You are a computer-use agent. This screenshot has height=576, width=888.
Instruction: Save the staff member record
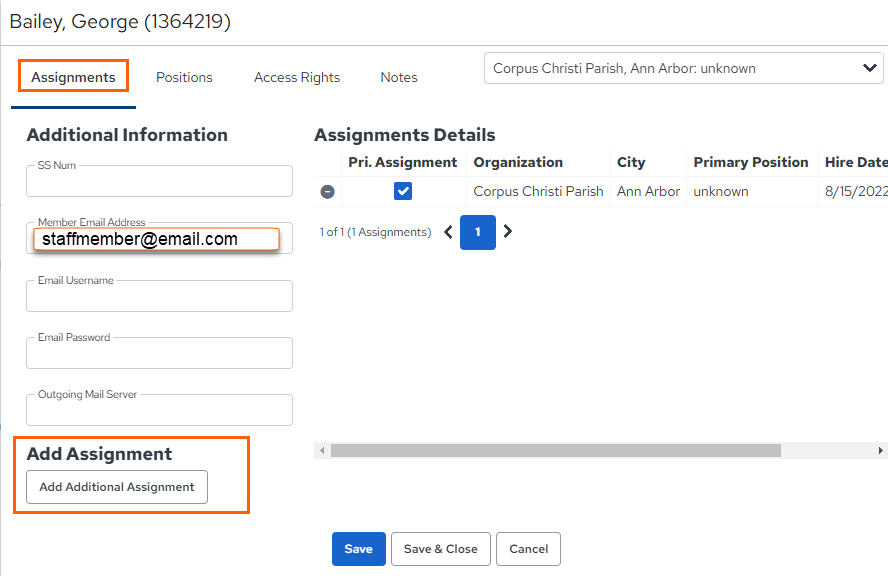(358, 549)
